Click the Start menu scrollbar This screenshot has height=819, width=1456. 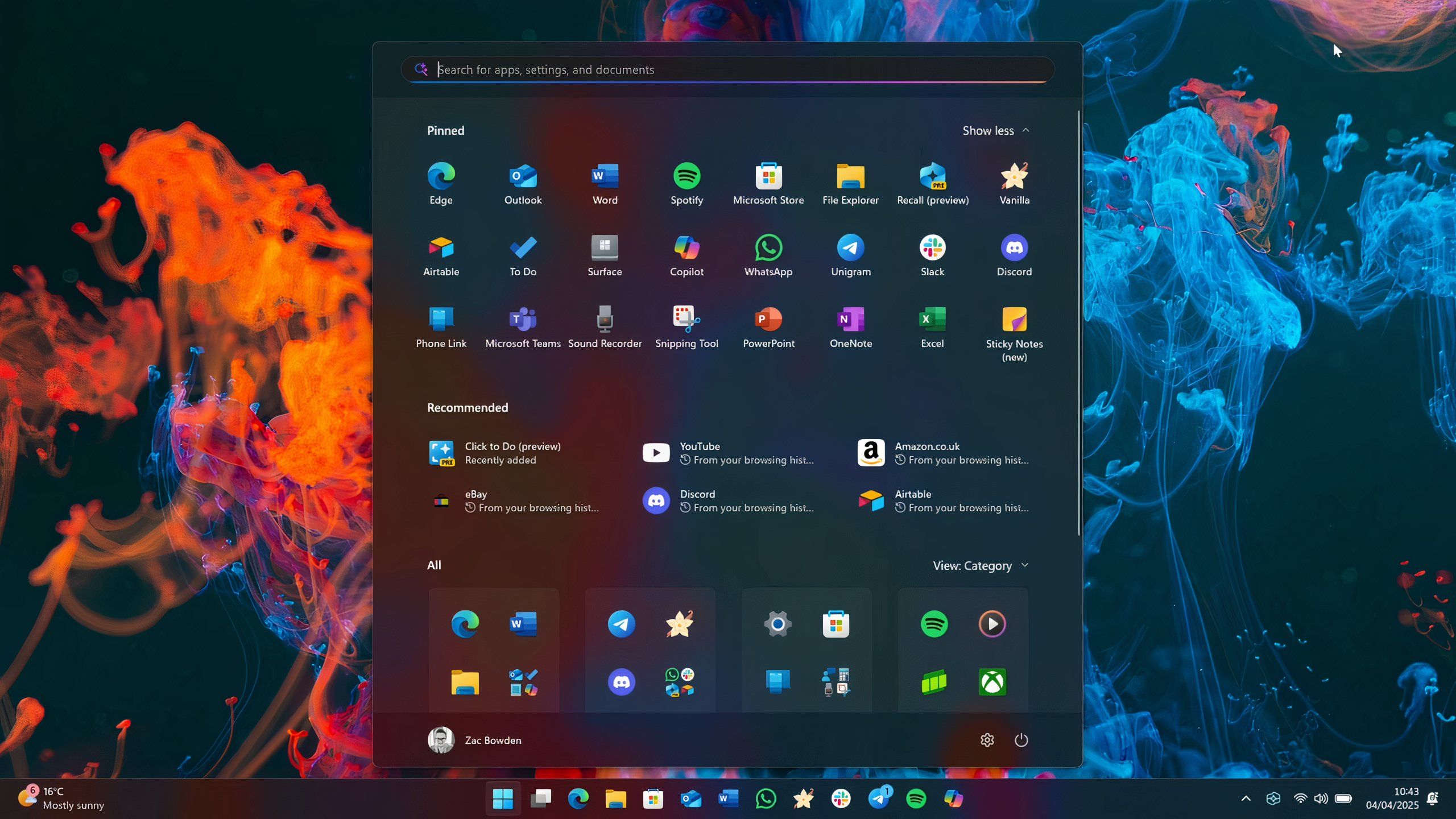point(1078,322)
